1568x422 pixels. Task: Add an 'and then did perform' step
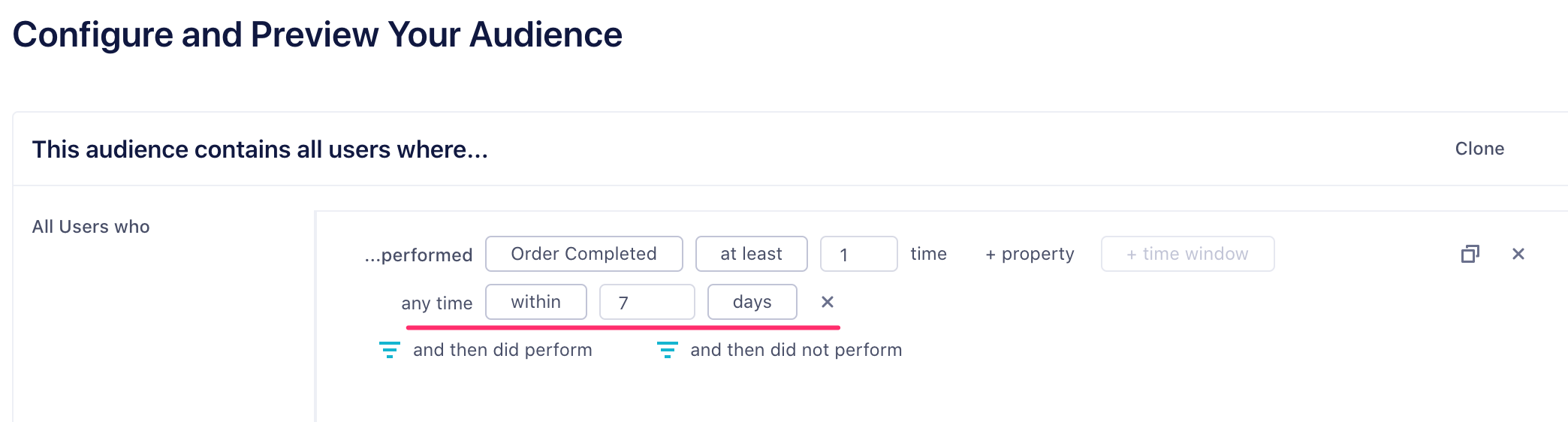pyautogui.click(x=502, y=350)
